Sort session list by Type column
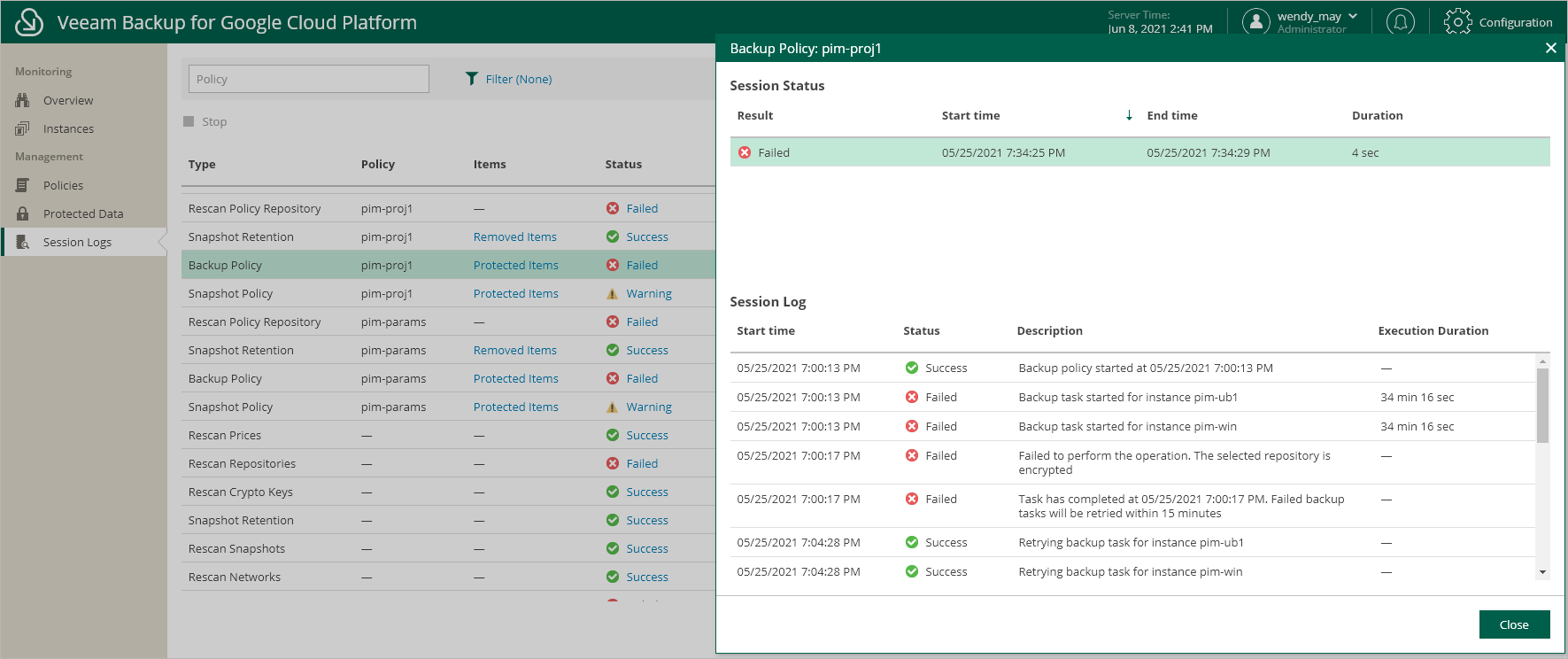Image resolution: width=1568 pixels, height=659 pixels. (x=202, y=164)
